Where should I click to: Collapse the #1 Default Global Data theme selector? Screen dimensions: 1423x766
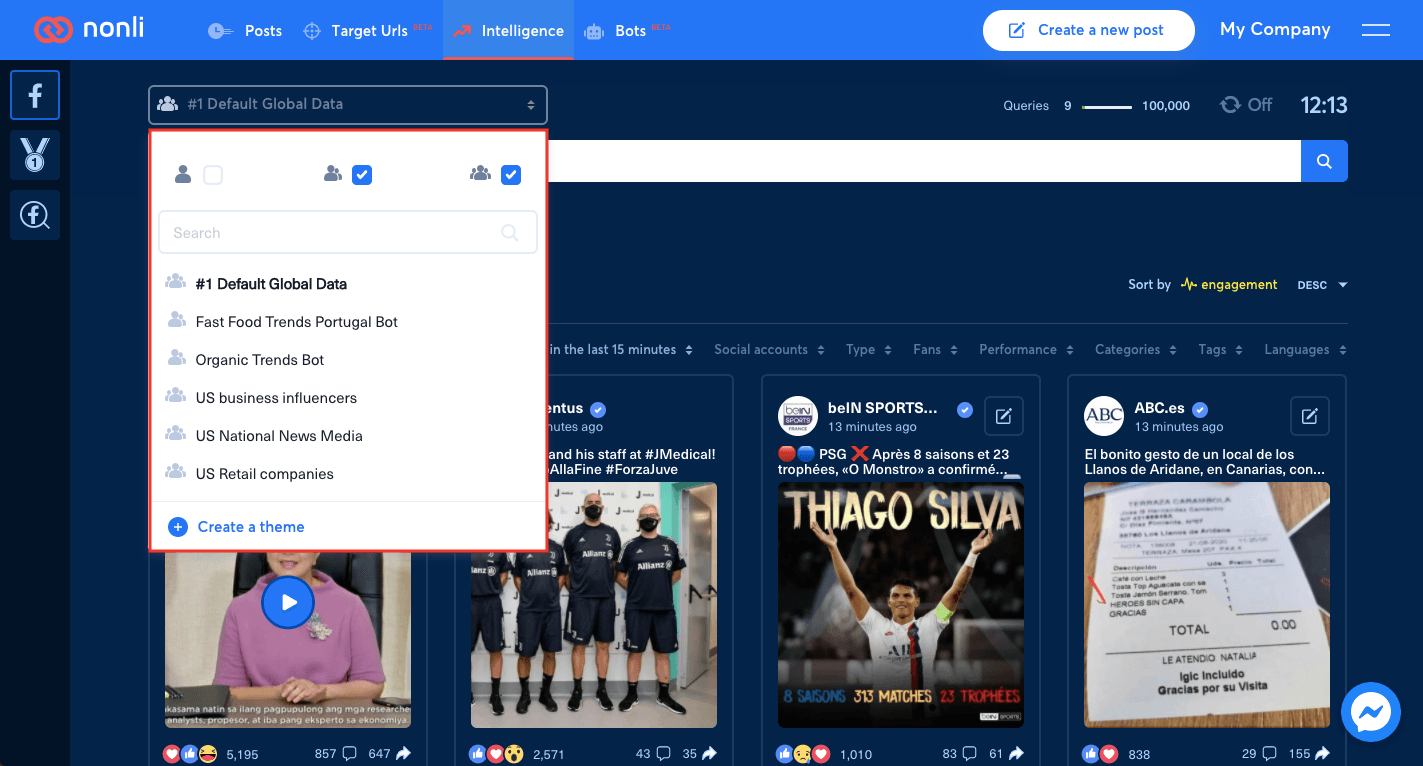(x=348, y=104)
